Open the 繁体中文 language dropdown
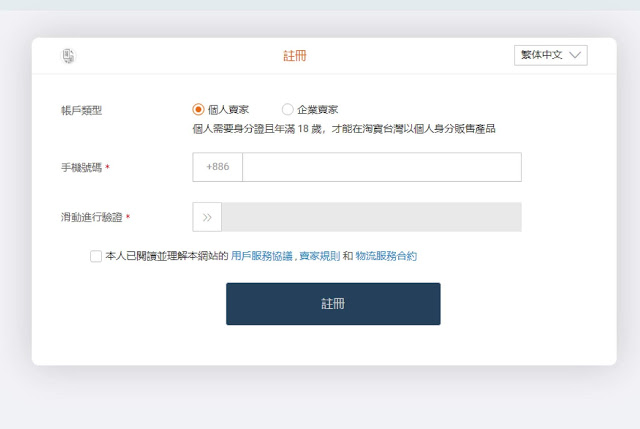Screen dimensions: 640x429 [550, 56]
